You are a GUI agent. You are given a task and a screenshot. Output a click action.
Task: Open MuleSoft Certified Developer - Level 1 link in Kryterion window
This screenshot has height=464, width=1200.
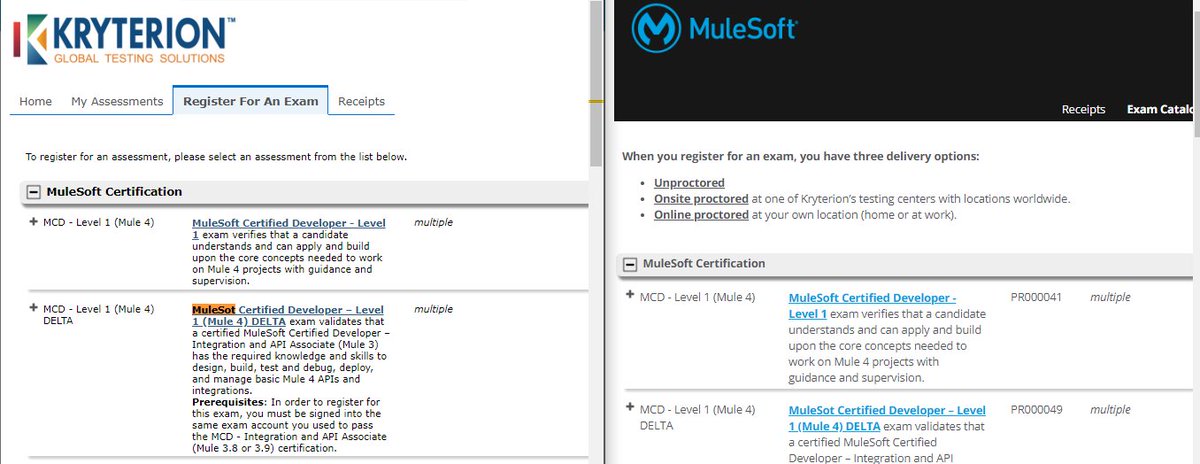click(x=288, y=228)
